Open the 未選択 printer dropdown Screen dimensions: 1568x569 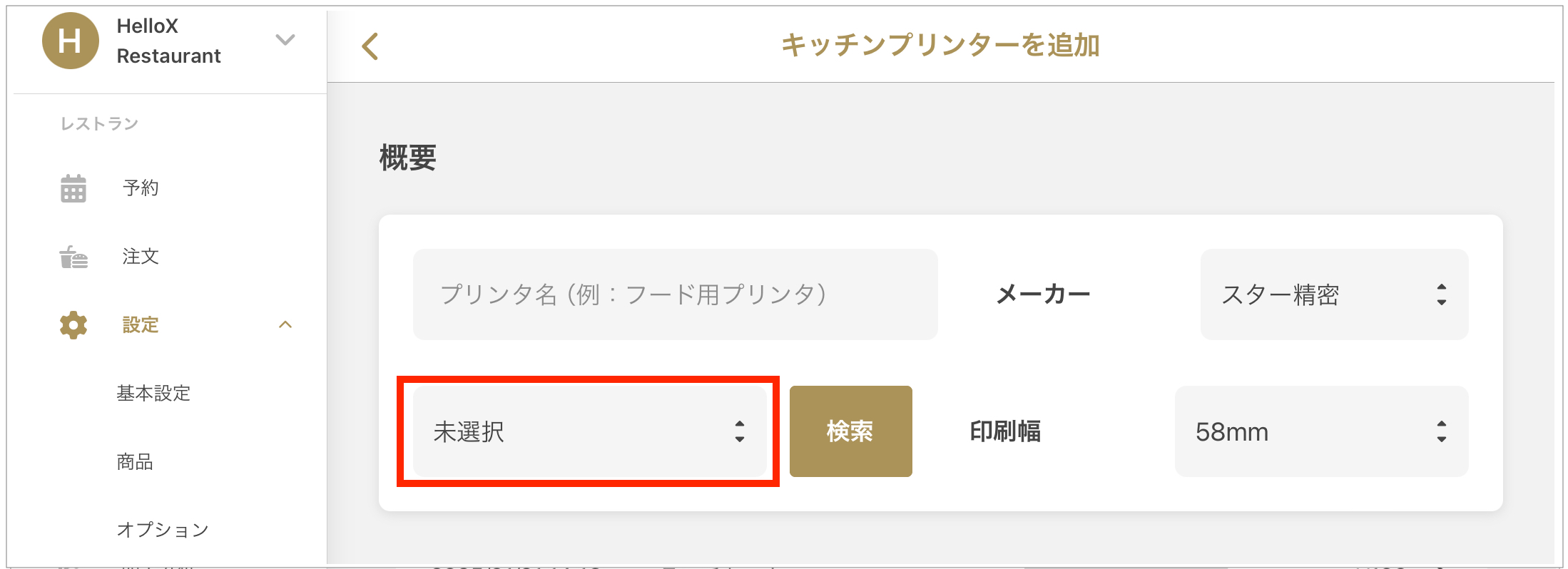[590, 431]
